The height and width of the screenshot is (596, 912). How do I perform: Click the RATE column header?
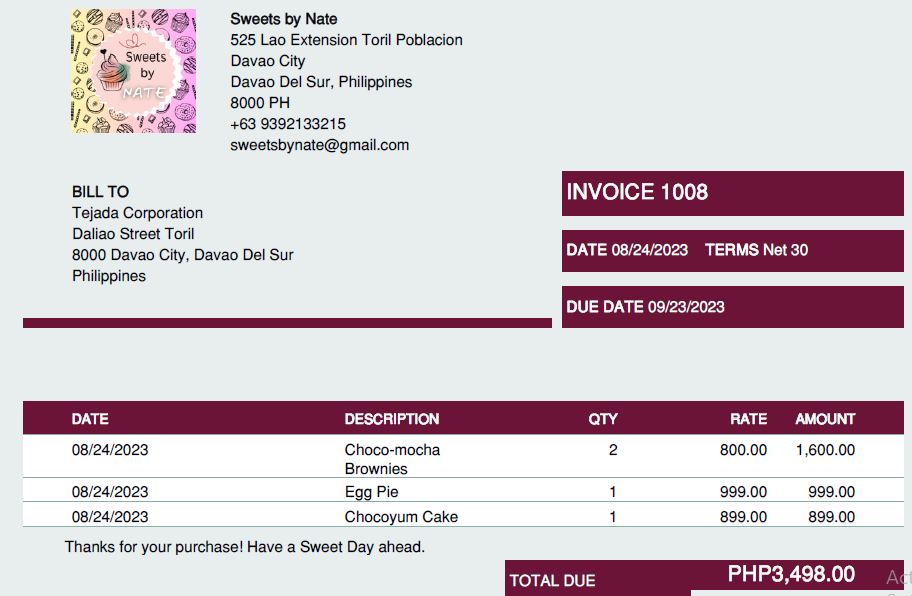pos(748,419)
